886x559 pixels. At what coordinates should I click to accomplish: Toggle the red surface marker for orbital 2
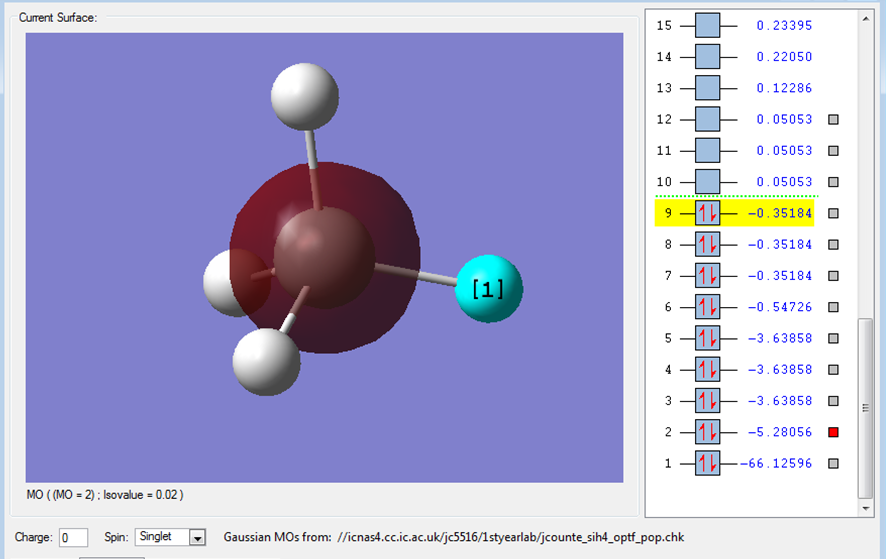pos(833,432)
